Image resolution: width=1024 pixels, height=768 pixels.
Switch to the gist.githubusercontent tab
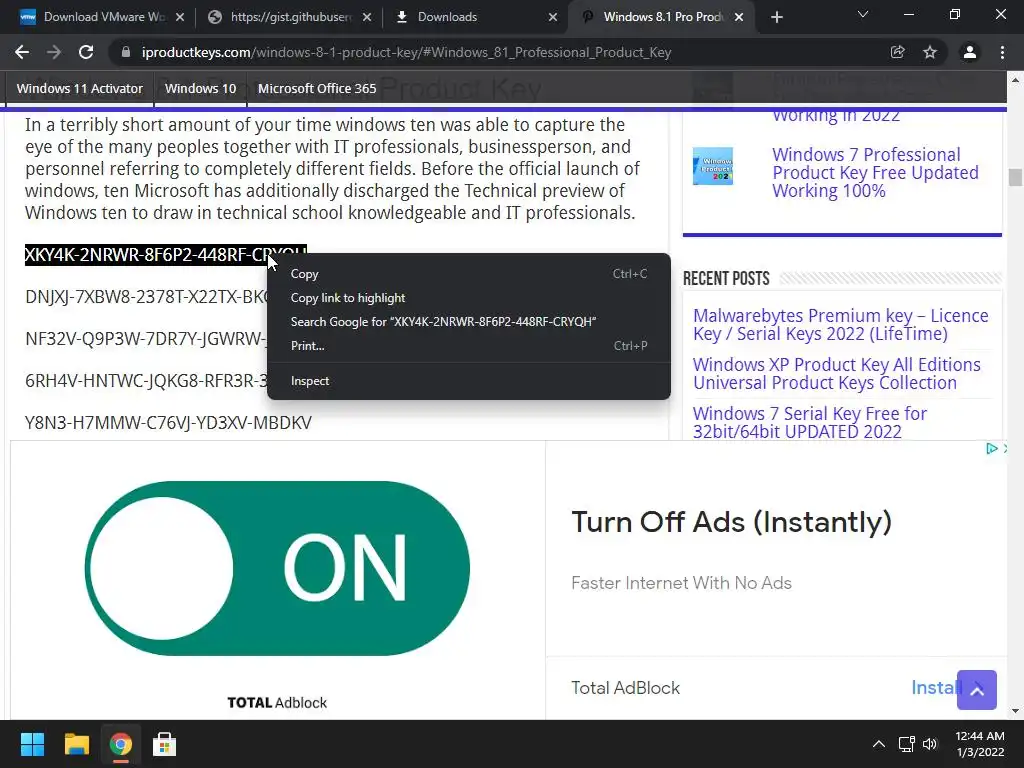pos(291,17)
